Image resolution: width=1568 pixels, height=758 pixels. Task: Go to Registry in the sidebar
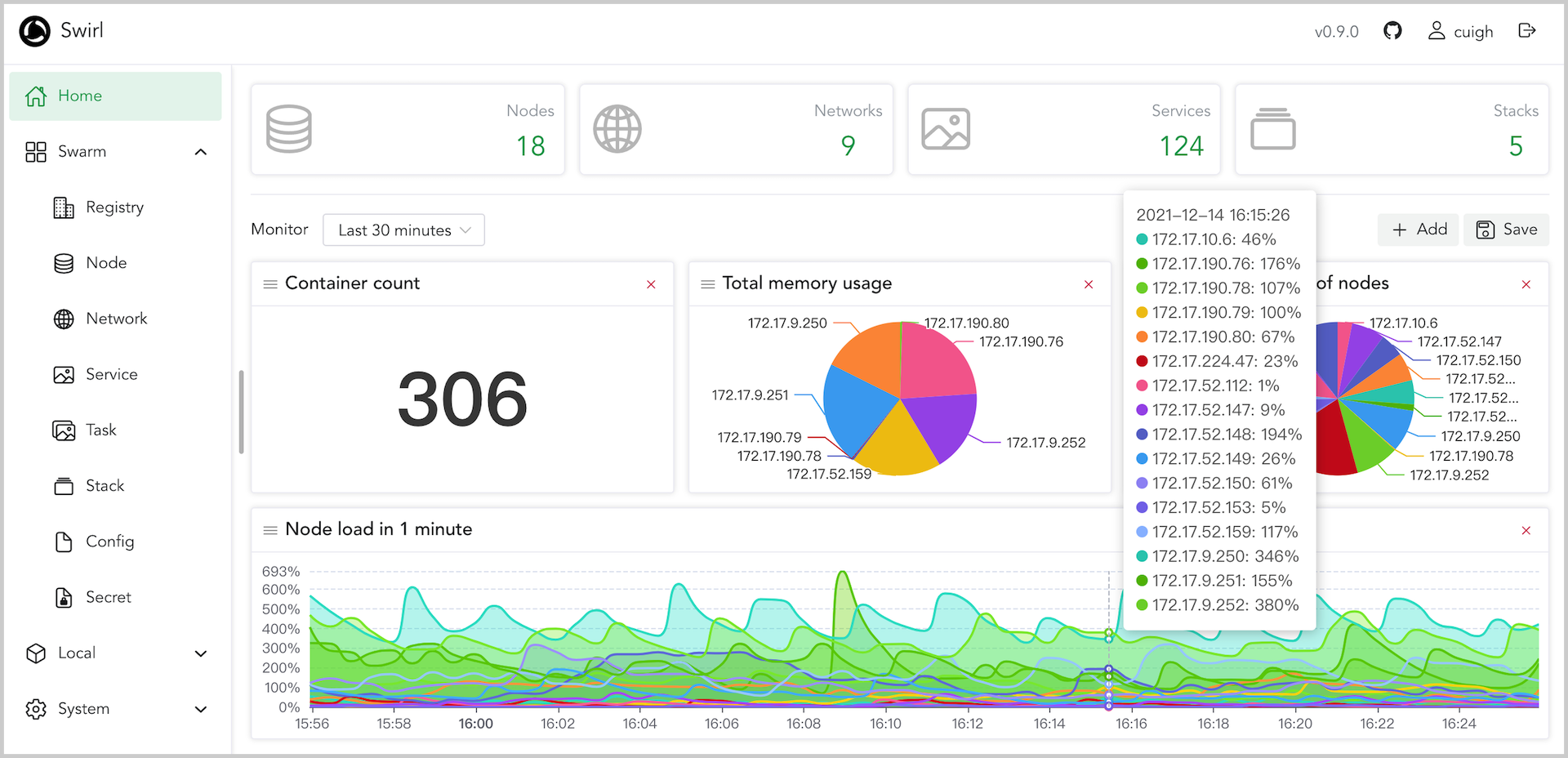pyautogui.click(x=114, y=207)
